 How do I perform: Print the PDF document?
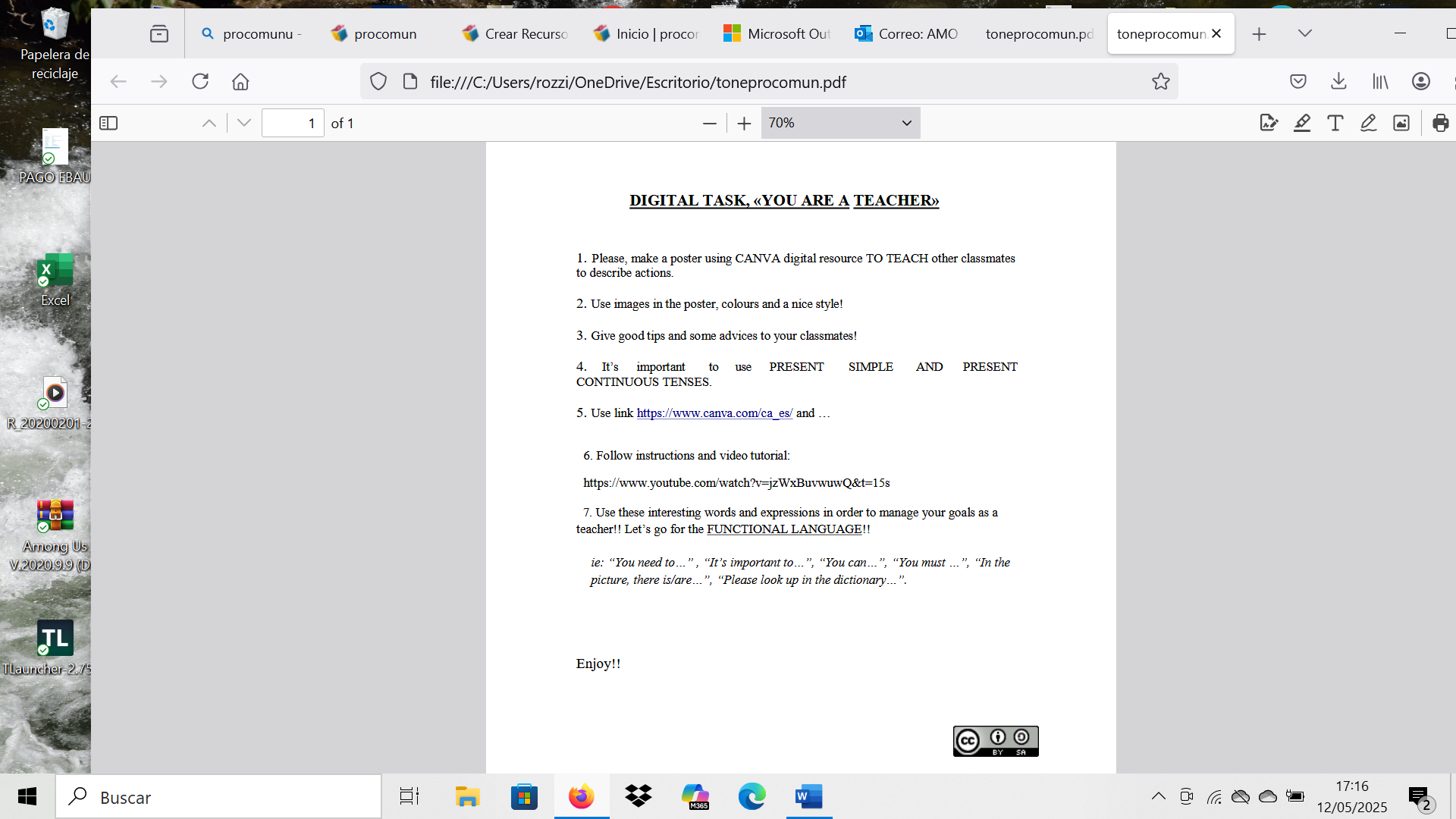pyautogui.click(x=1440, y=123)
